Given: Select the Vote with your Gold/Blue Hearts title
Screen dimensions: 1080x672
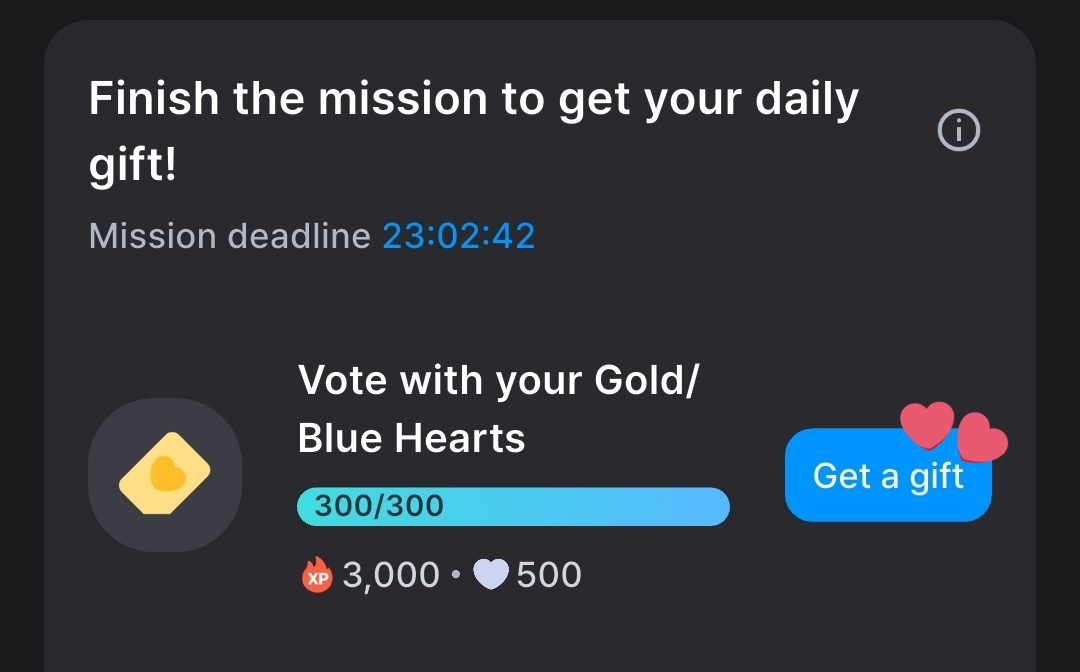Looking at the screenshot, I should point(498,408).
